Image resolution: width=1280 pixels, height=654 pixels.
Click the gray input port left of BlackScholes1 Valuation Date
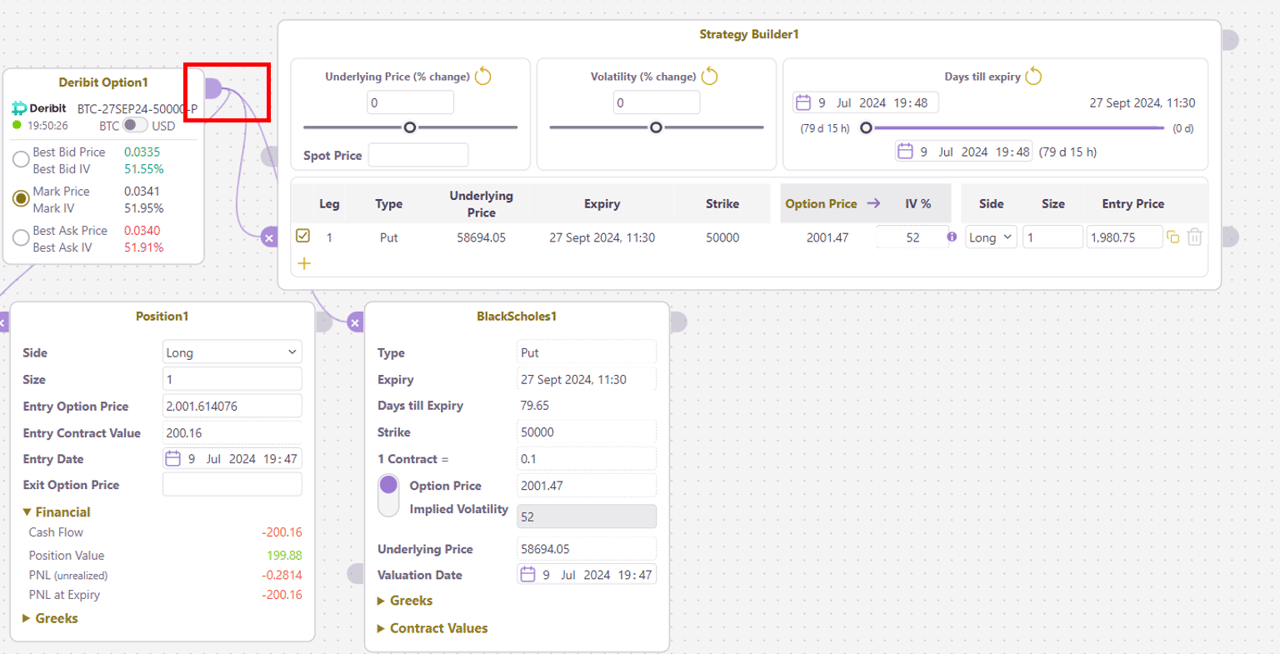point(355,573)
